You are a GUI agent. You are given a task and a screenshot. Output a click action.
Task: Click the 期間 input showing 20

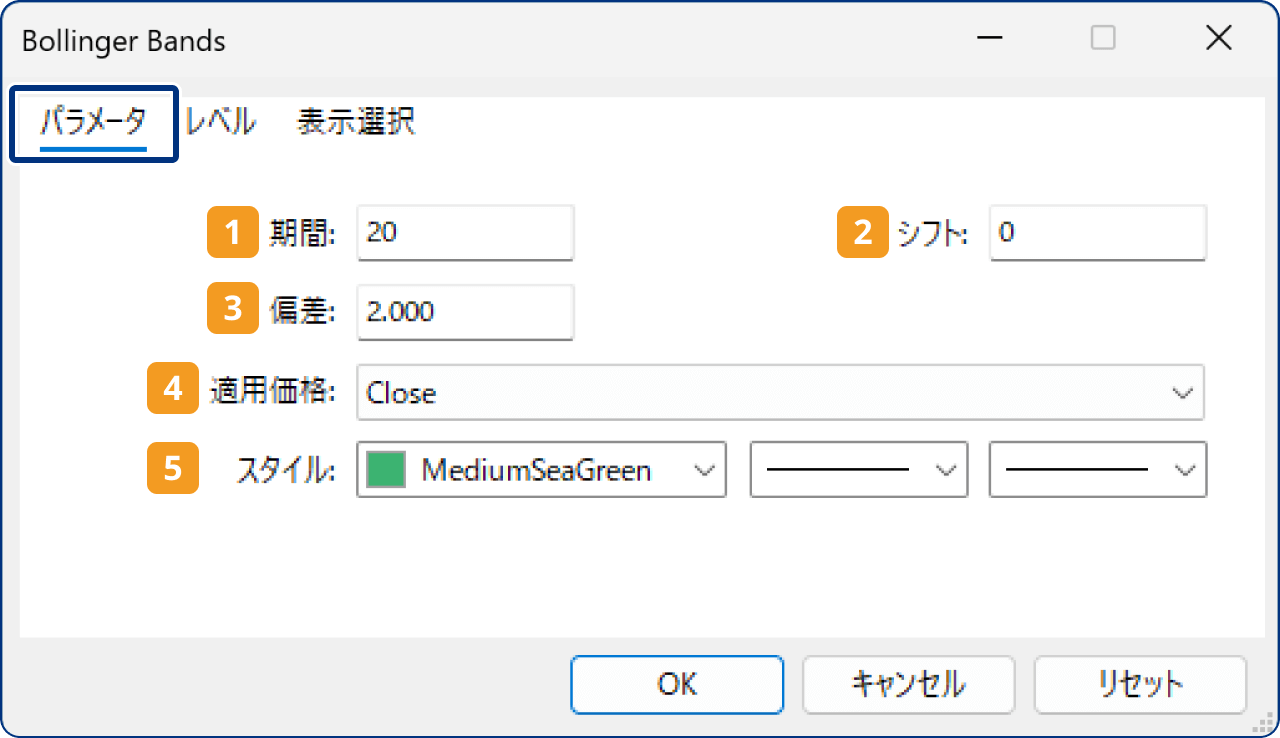pos(465,232)
